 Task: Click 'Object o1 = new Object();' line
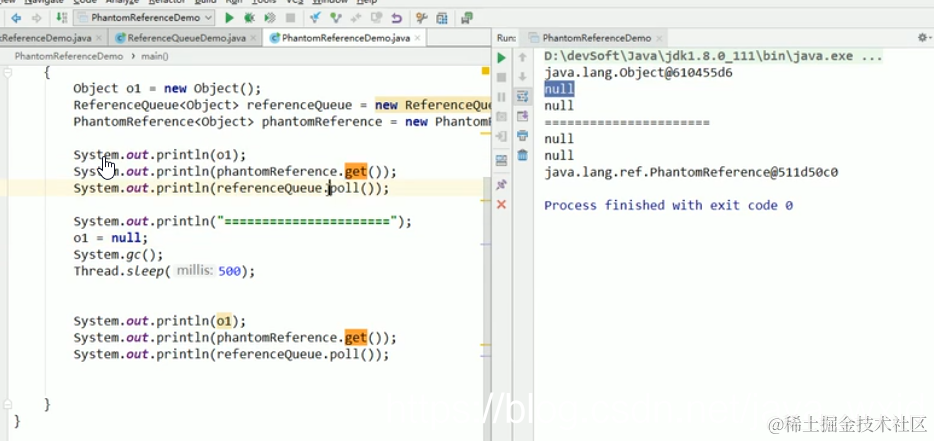pos(167,89)
